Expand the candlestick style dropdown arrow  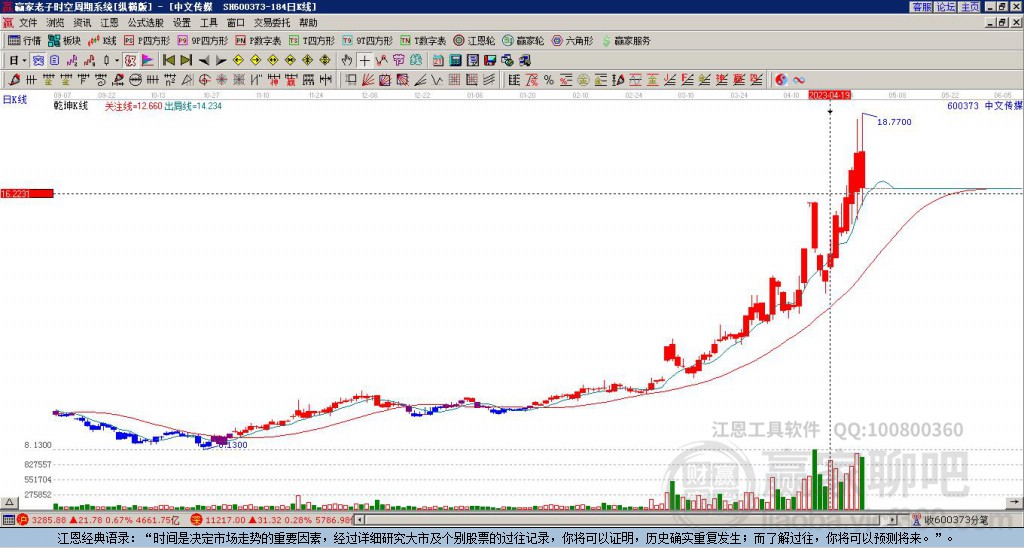(x=117, y=61)
